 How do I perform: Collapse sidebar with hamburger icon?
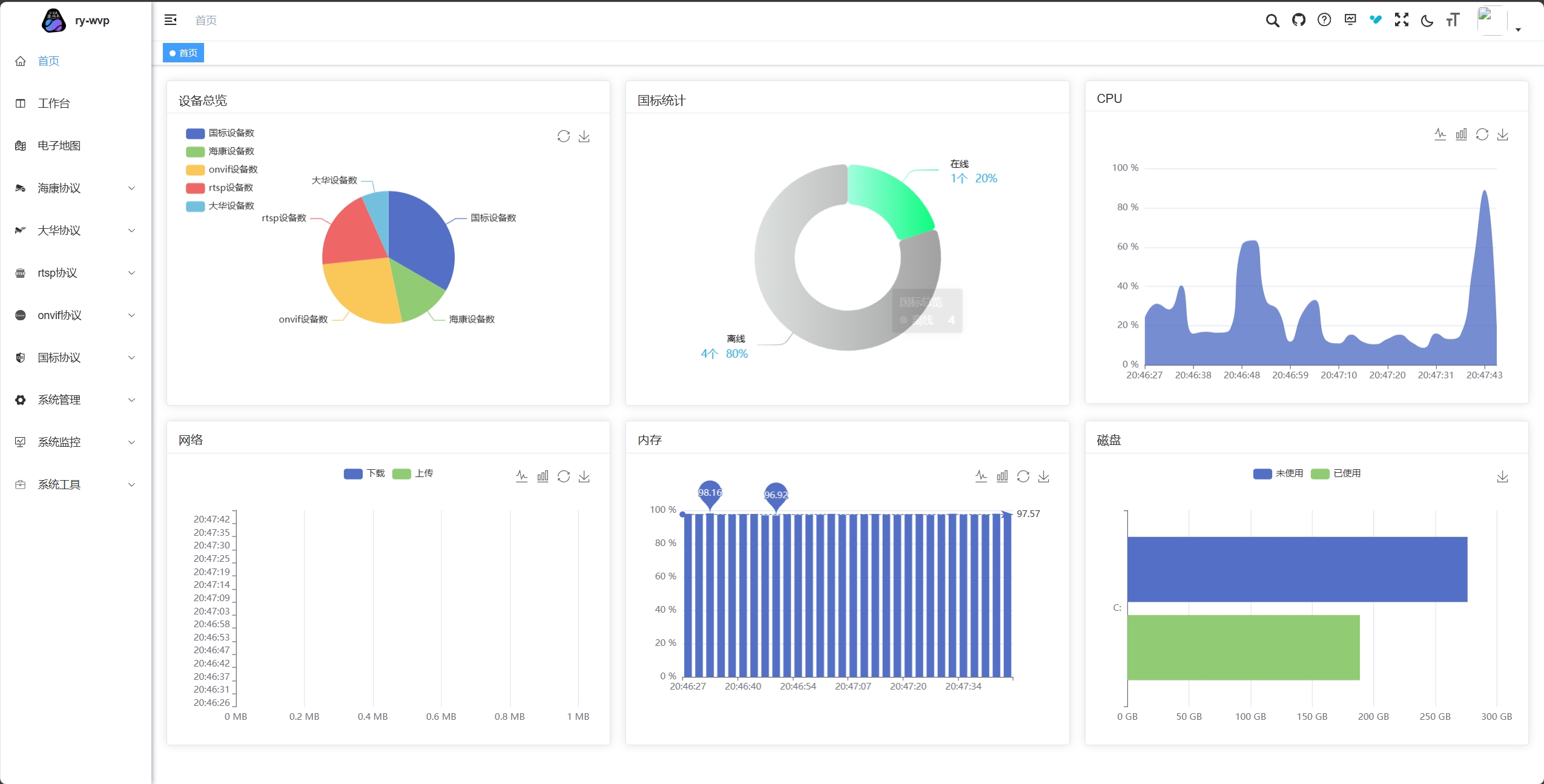click(x=171, y=21)
